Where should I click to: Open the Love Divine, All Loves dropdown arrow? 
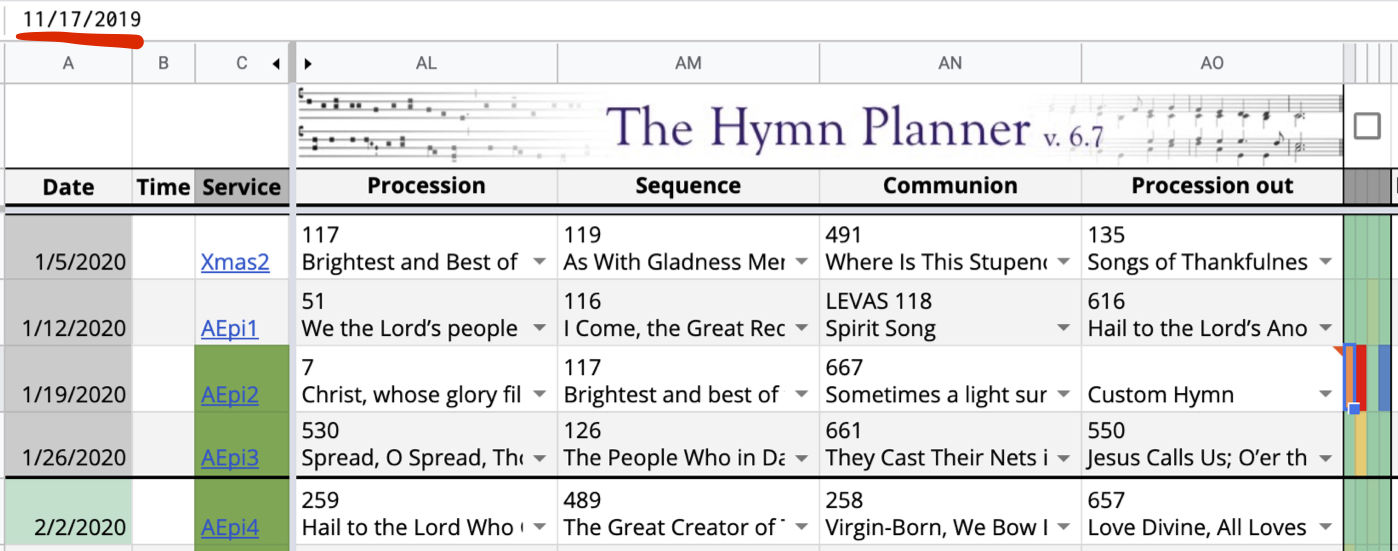[x=1325, y=528]
